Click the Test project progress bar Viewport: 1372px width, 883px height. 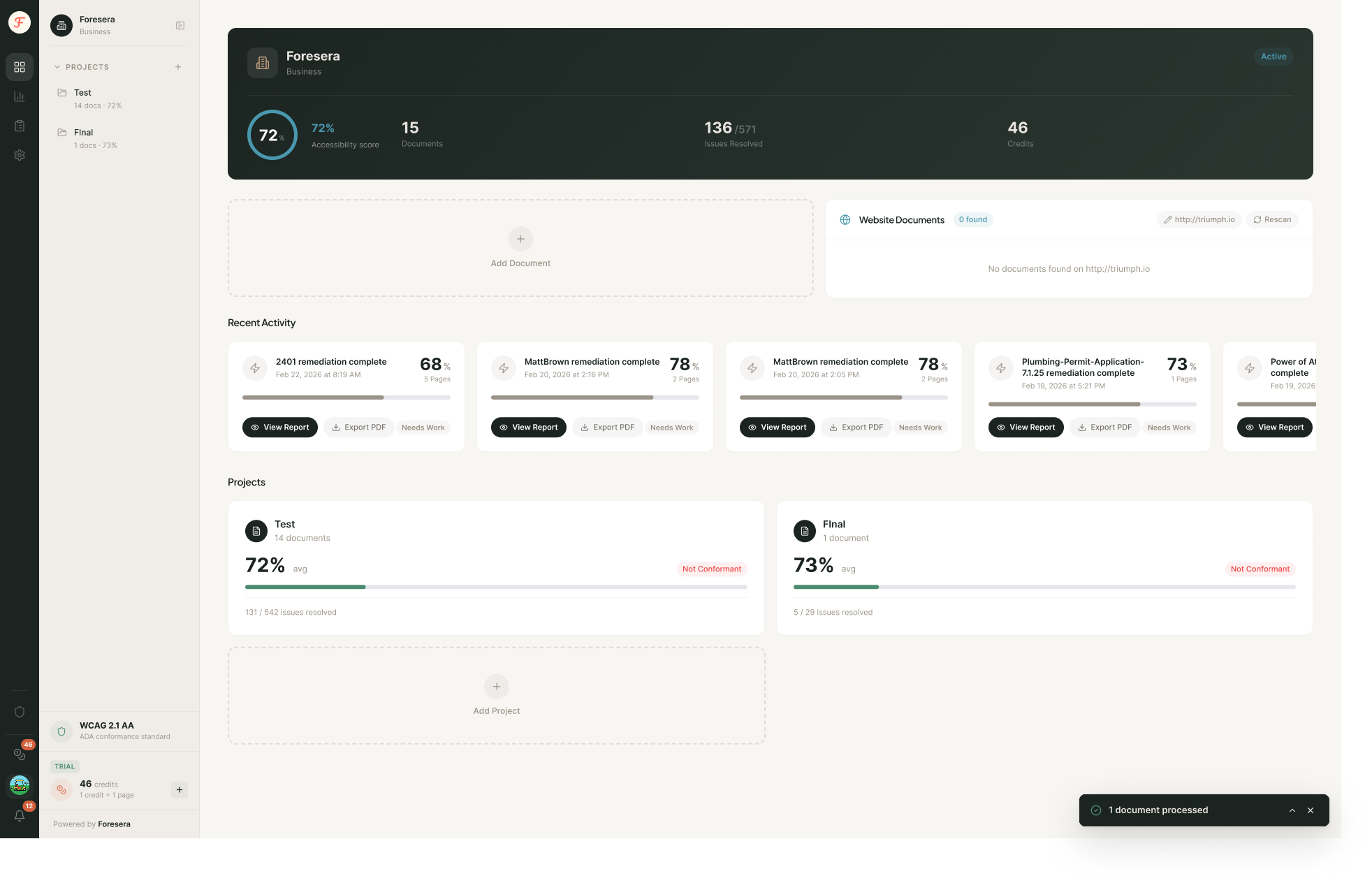tap(495, 587)
